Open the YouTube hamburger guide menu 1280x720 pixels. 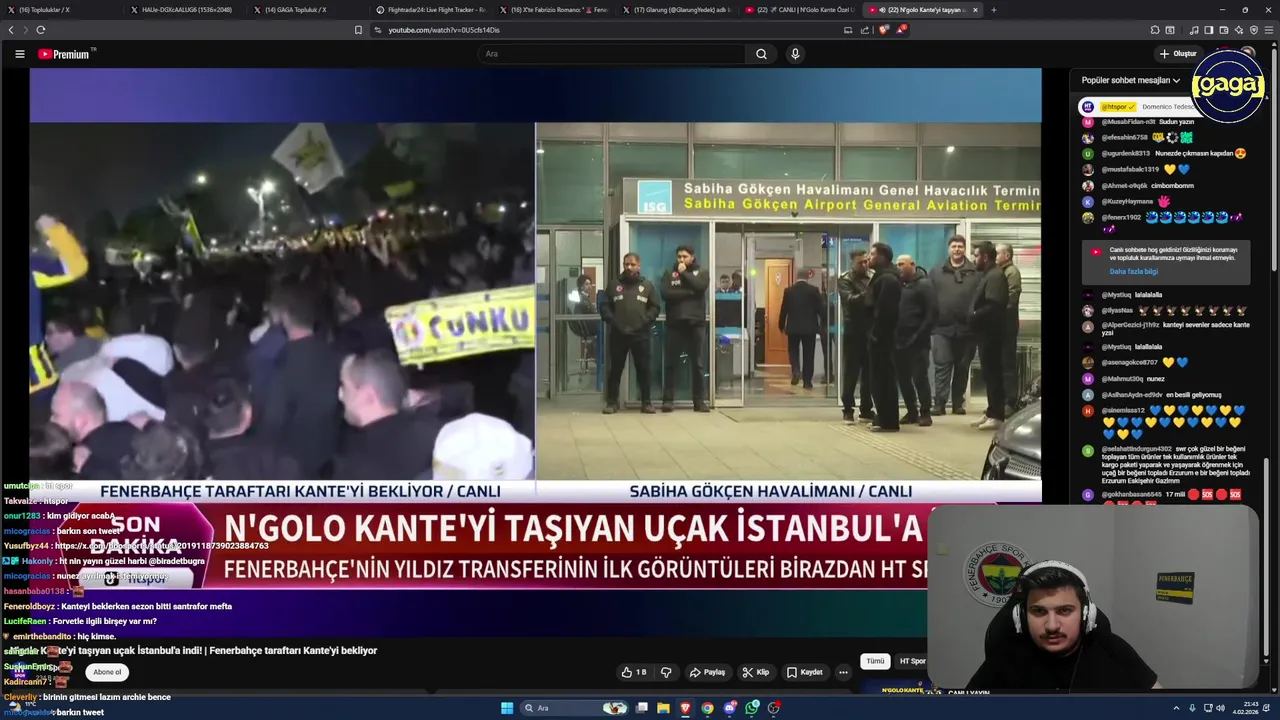click(19, 54)
